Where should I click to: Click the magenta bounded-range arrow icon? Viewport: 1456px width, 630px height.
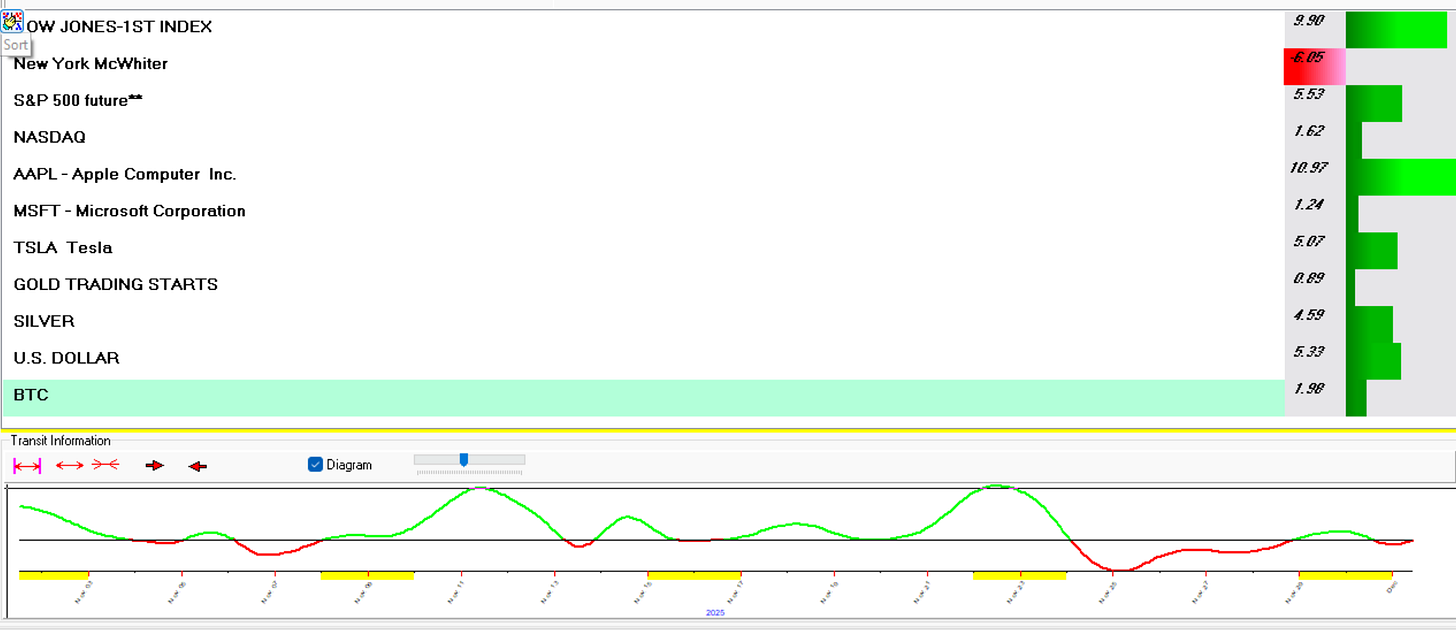pyautogui.click(x=27, y=466)
